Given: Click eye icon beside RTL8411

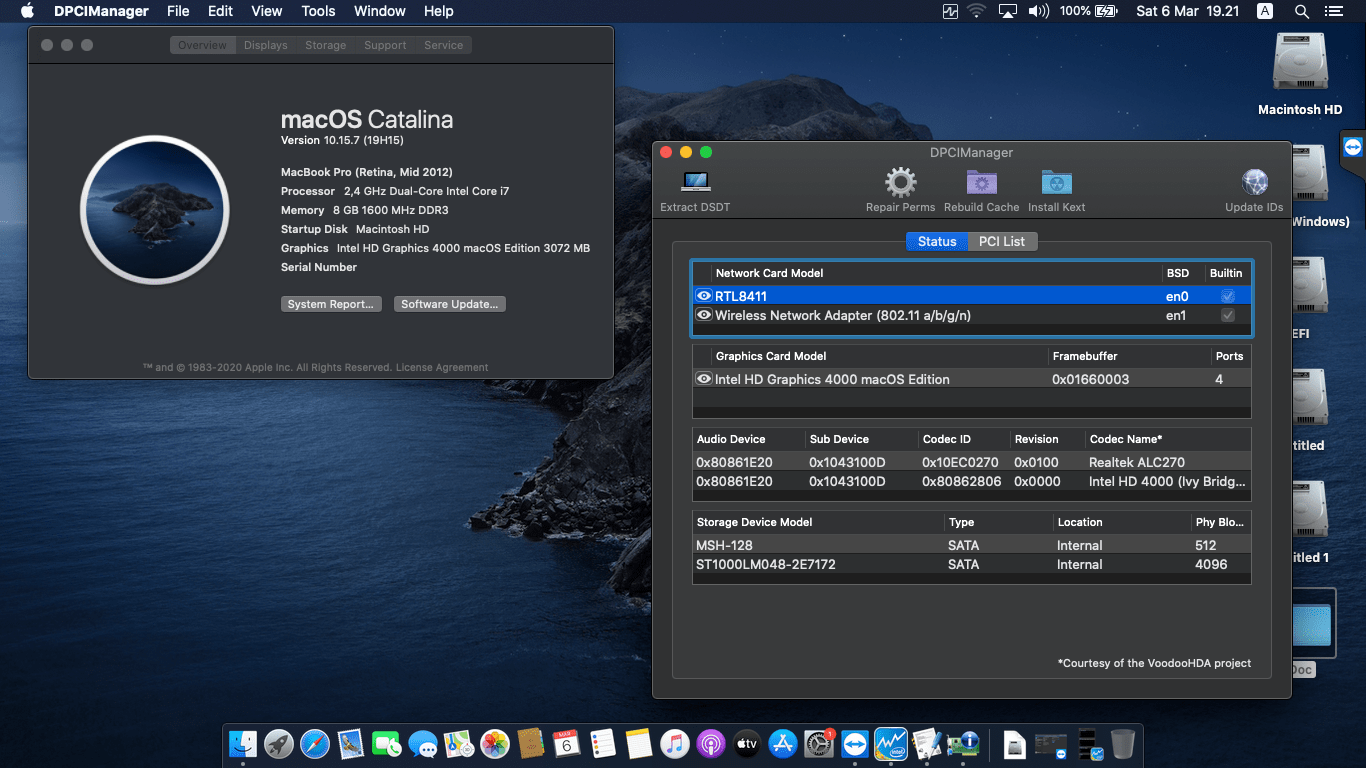Looking at the screenshot, I should 704,296.
